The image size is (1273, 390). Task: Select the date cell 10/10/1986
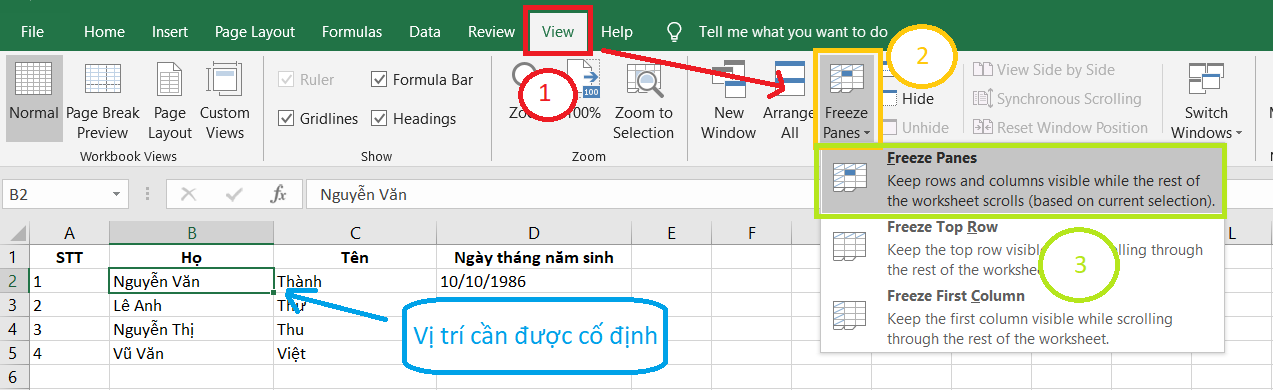coord(534,282)
